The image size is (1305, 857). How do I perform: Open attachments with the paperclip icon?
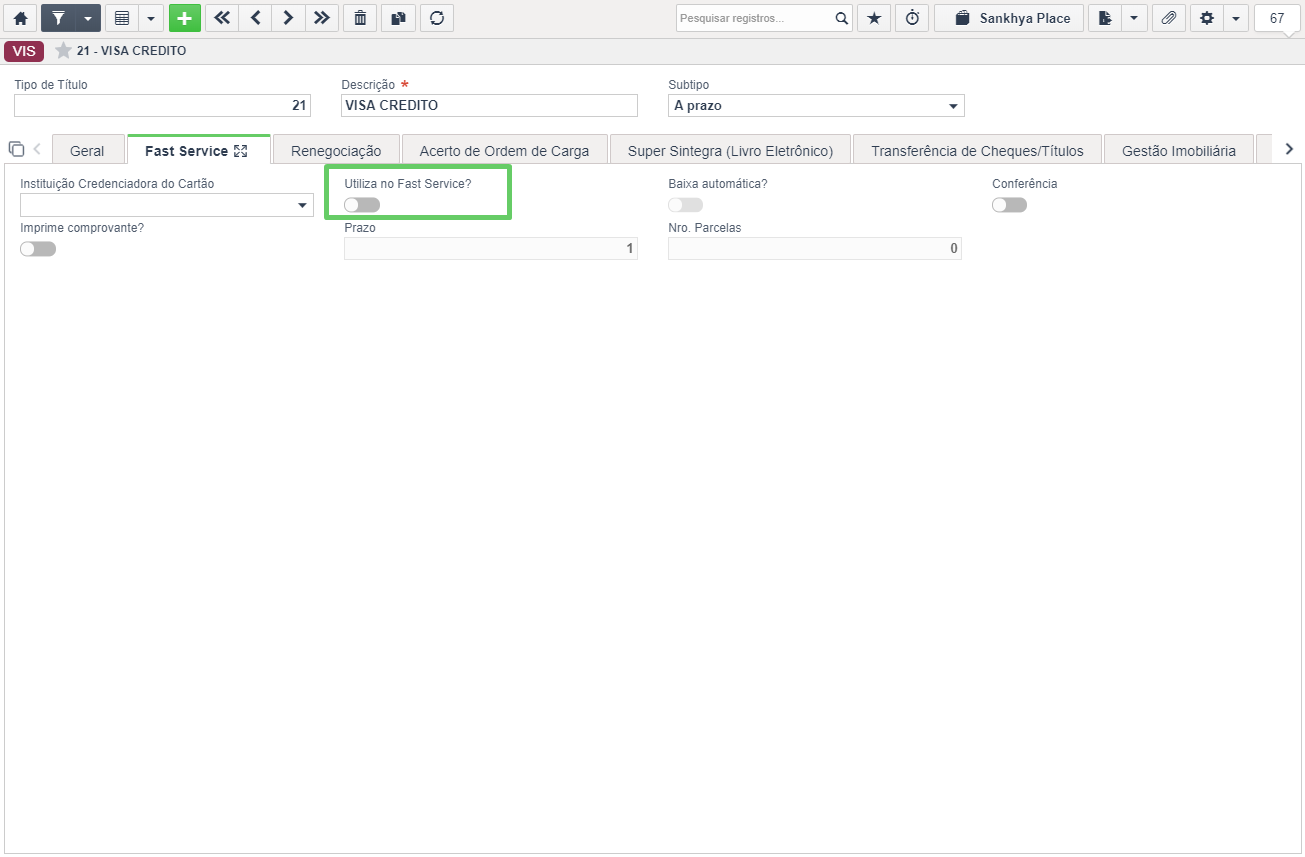click(1169, 18)
